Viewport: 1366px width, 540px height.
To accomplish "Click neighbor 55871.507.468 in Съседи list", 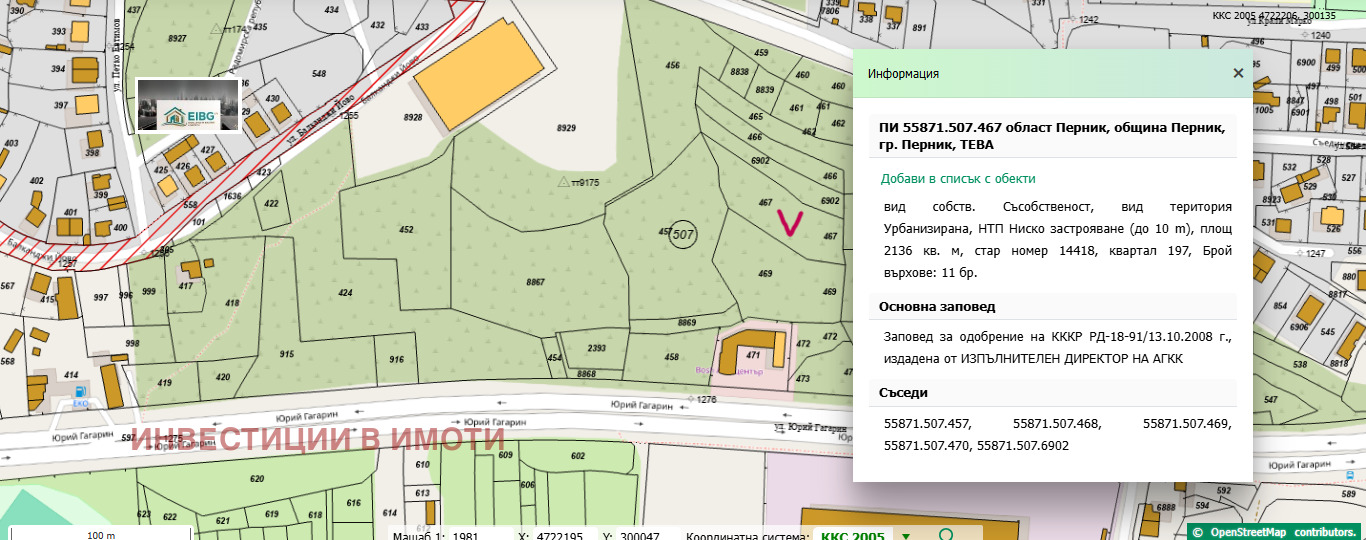I will (1057, 424).
